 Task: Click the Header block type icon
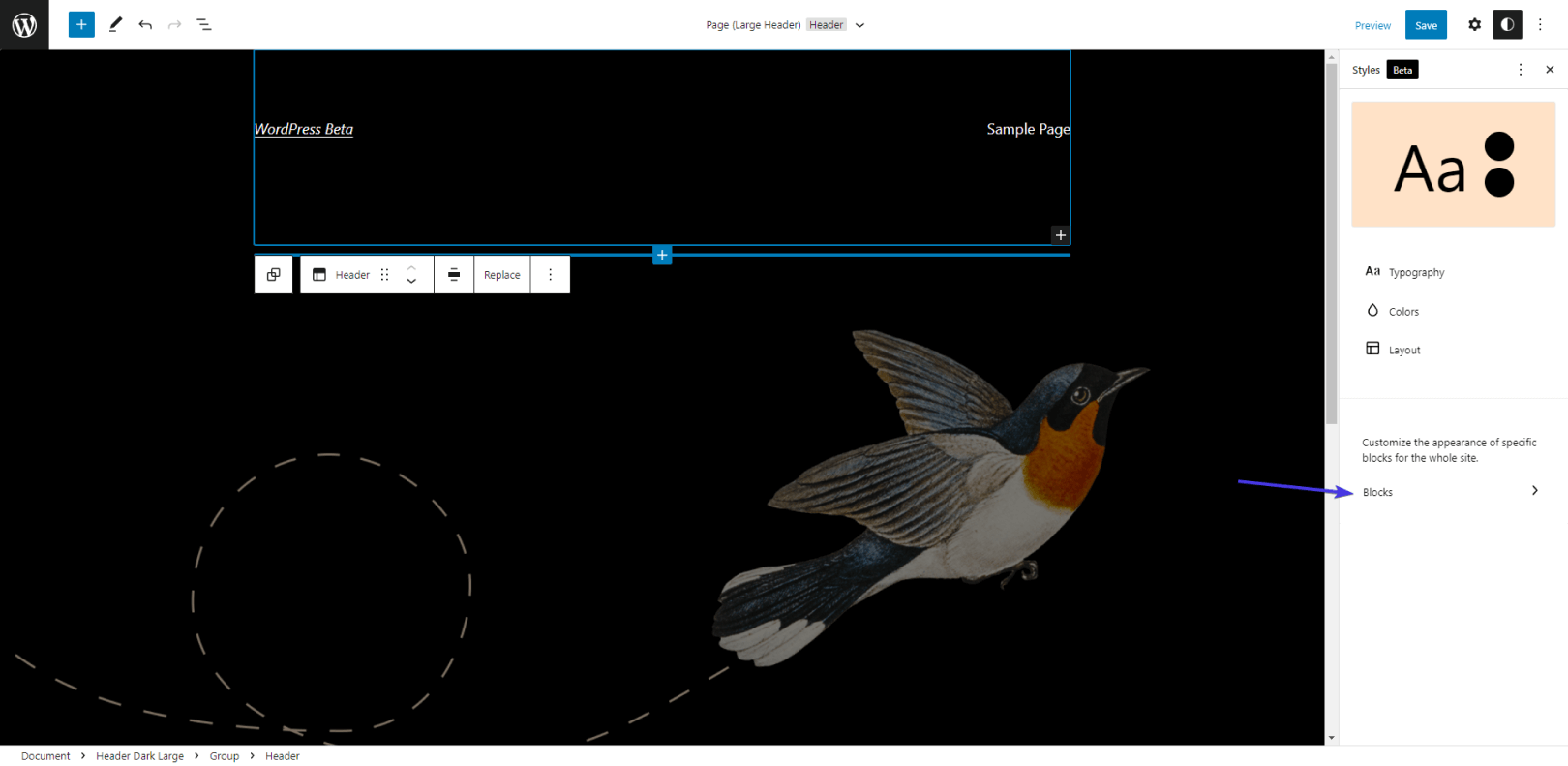(319, 275)
